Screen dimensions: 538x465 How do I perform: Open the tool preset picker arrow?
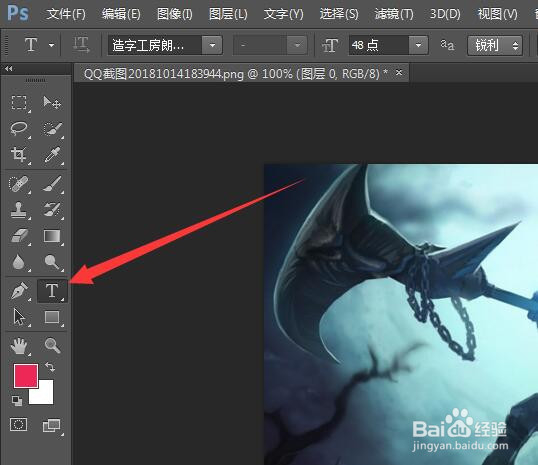(x=51, y=45)
